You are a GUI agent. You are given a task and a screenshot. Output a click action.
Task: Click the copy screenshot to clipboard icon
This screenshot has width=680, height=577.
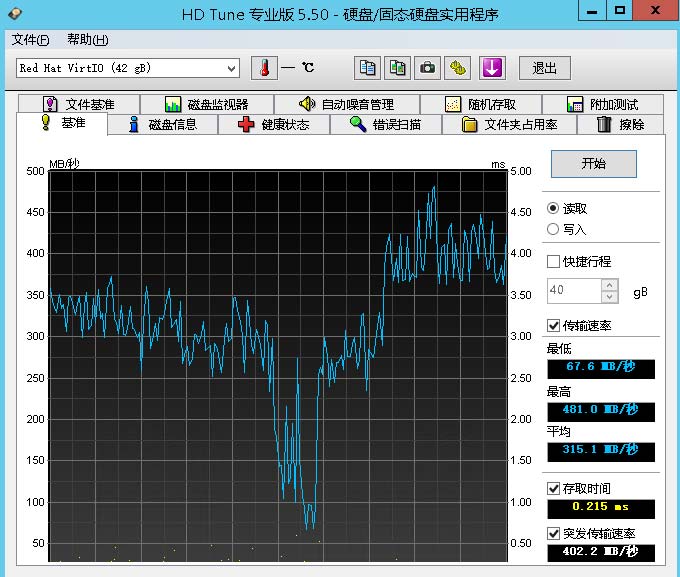click(x=397, y=68)
